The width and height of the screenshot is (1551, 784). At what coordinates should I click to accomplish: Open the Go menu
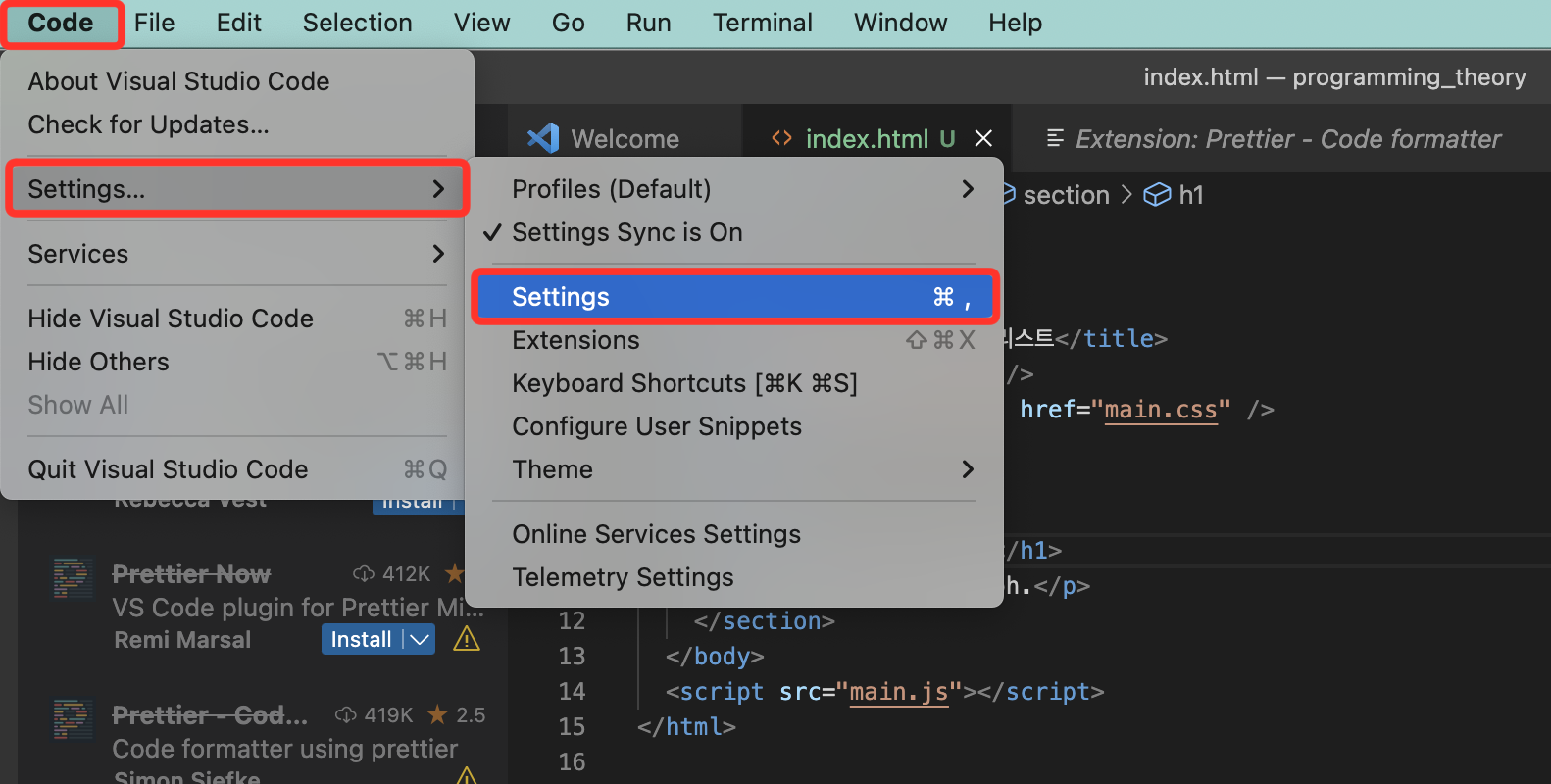[568, 23]
